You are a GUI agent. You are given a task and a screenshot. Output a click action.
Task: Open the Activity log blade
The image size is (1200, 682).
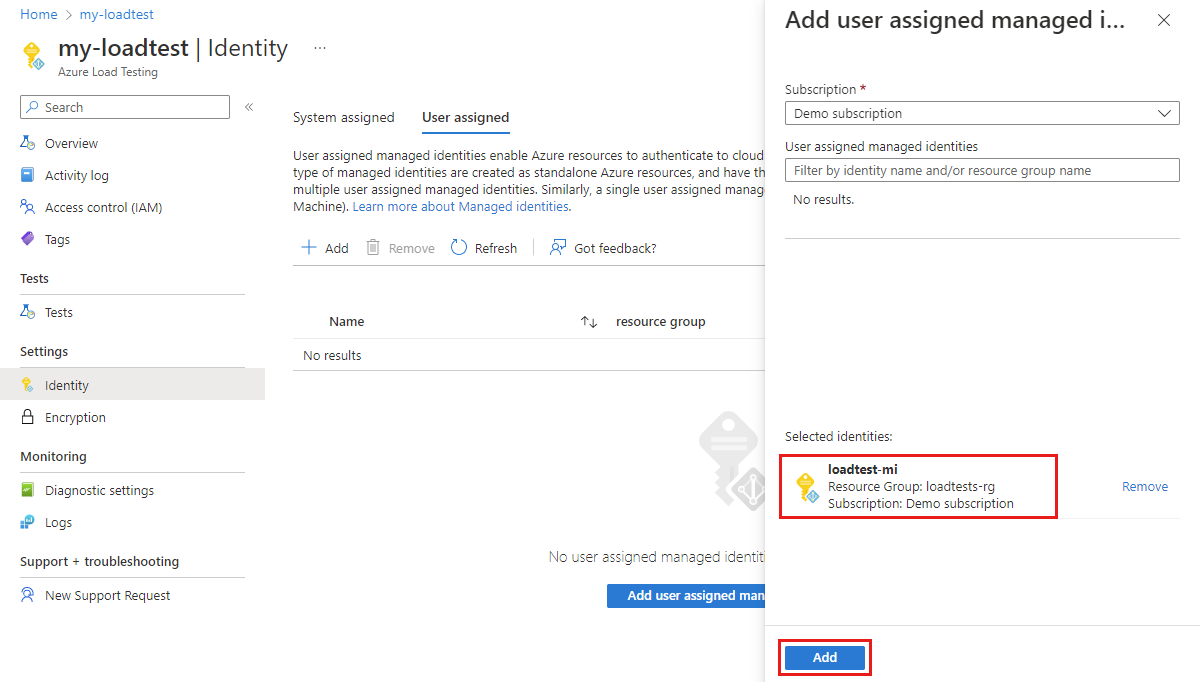[76, 175]
